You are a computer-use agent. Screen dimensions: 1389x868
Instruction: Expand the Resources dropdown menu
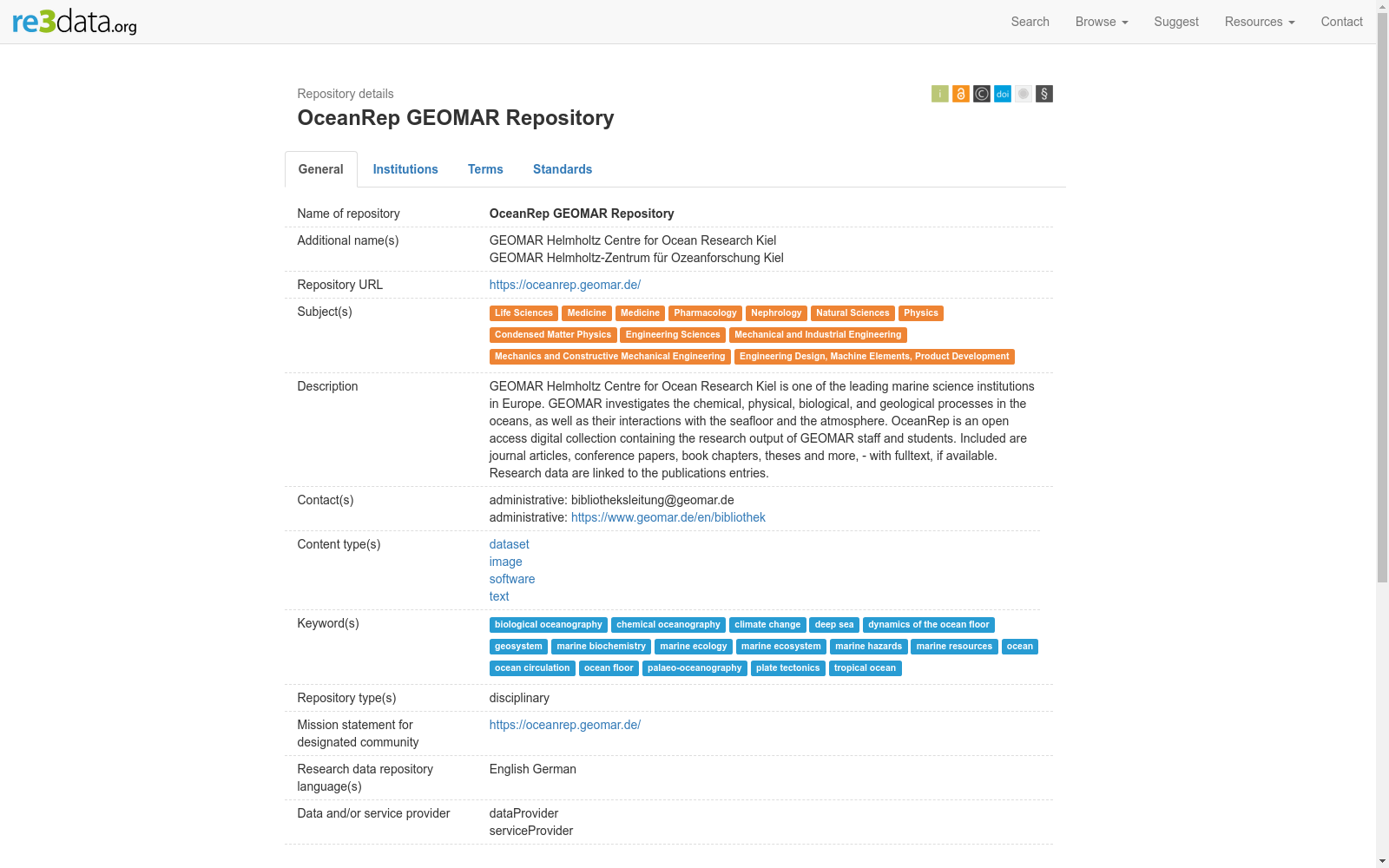click(x=1260, y=22)
